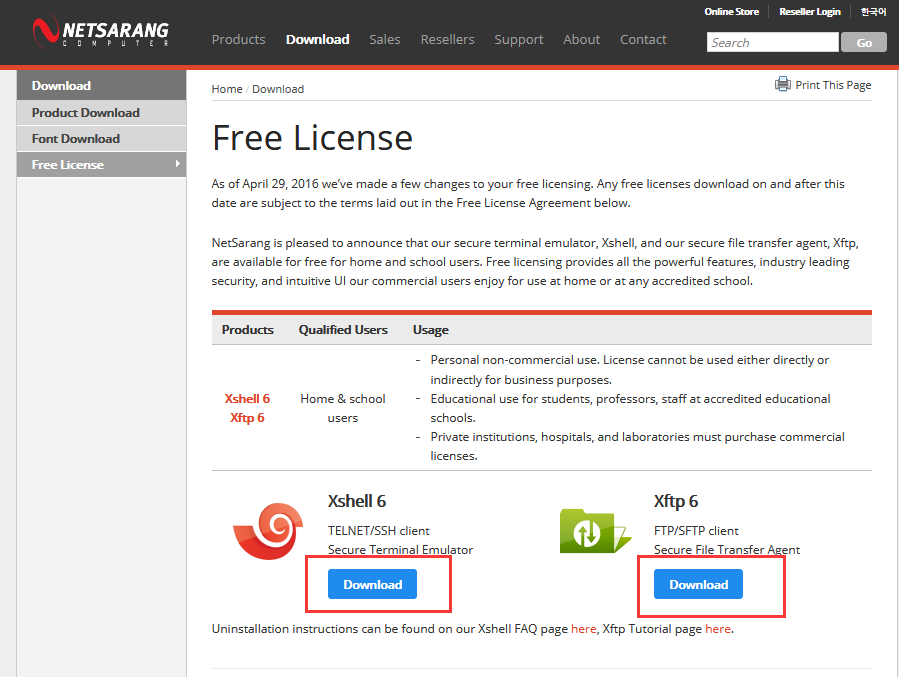The width and height of the screenshot is (899, 677).
Task: Focus the Search input field
Action: 772,42
